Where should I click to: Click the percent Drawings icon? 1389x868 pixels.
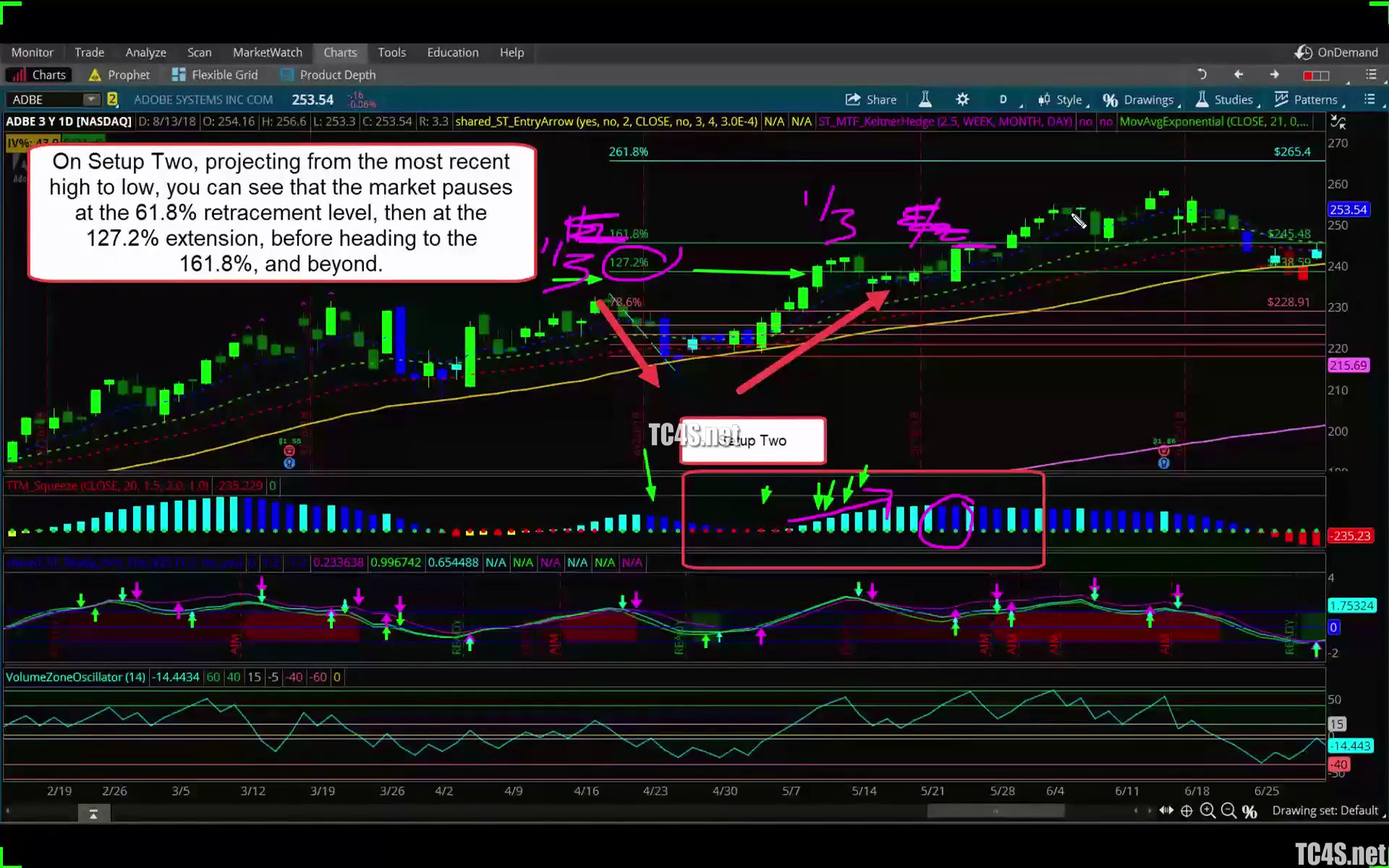(x=1110, y=100)
